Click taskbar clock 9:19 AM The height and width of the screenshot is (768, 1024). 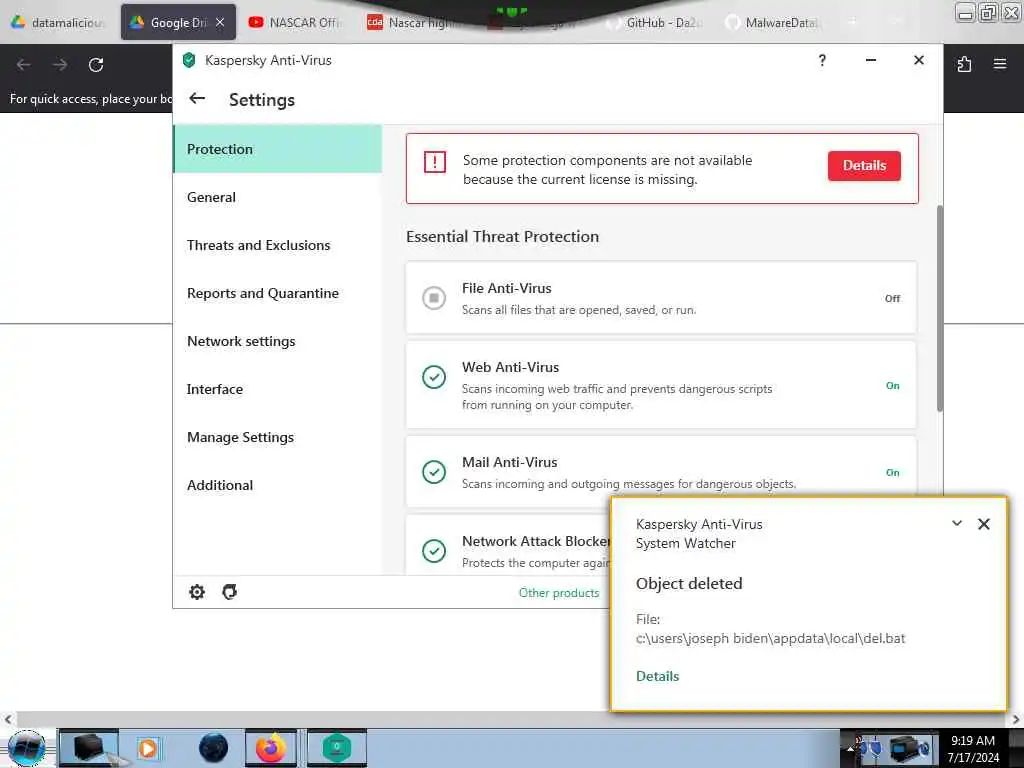coord(972,740)
